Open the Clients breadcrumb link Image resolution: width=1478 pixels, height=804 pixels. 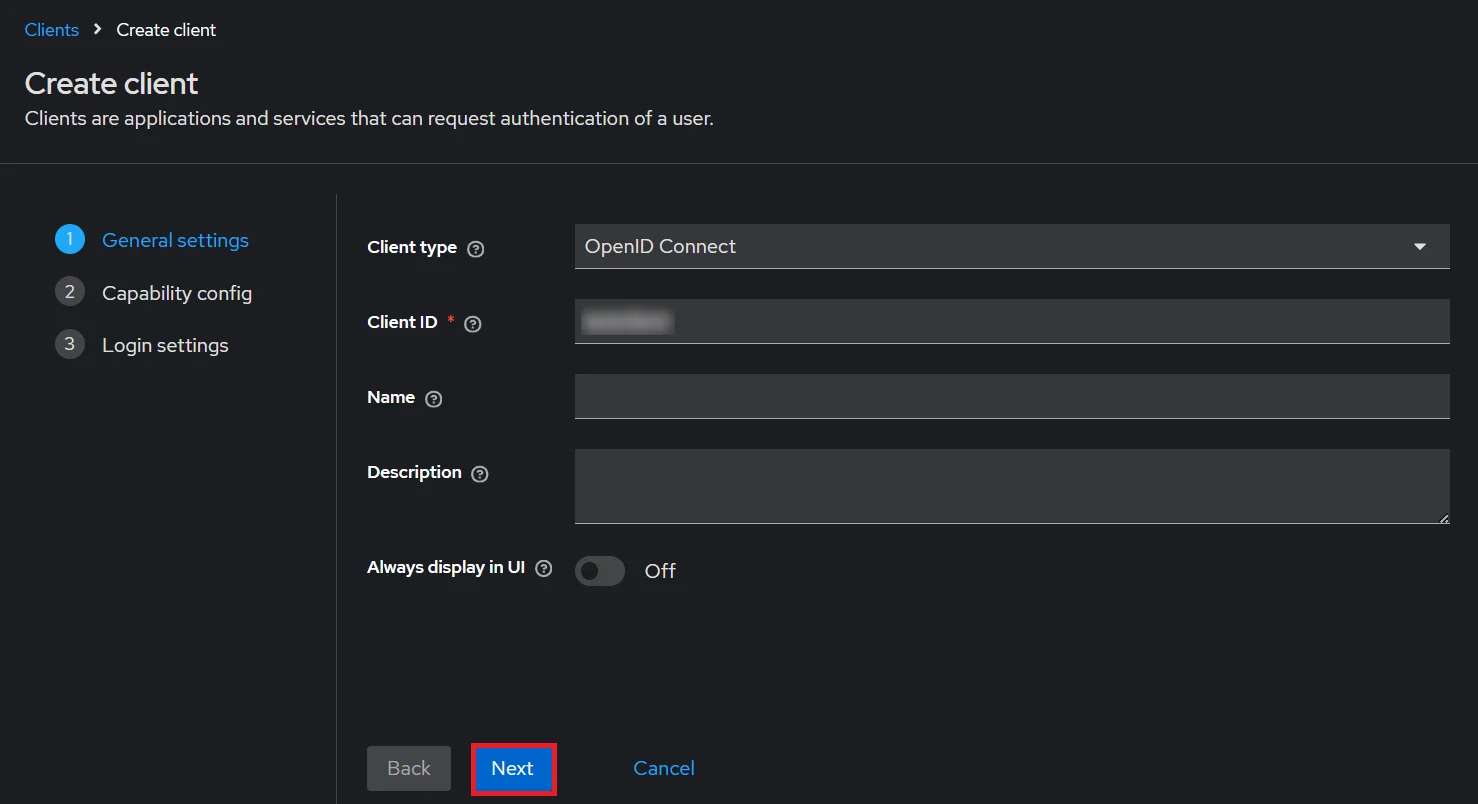[52, 30]
